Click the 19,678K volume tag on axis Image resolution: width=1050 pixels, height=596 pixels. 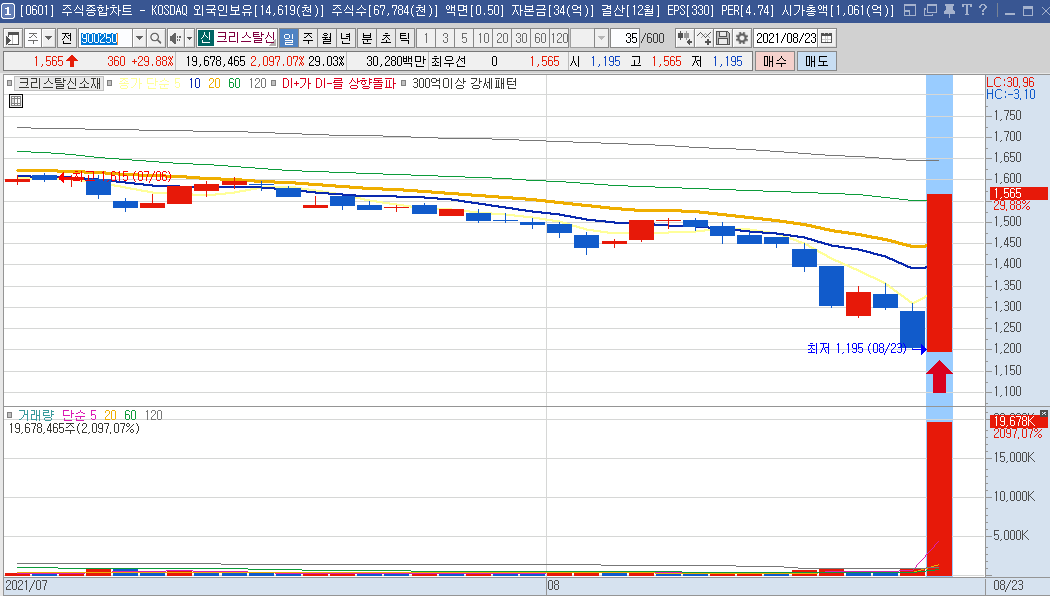point(1018,421)
